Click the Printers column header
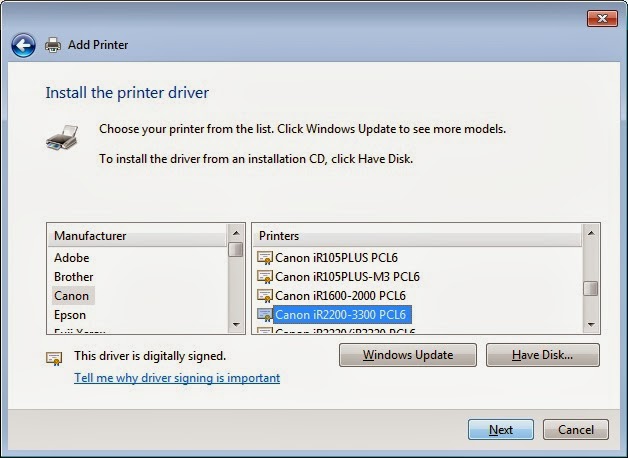The height and width of the screenshot is (458, 628). [x=417, y=236]
